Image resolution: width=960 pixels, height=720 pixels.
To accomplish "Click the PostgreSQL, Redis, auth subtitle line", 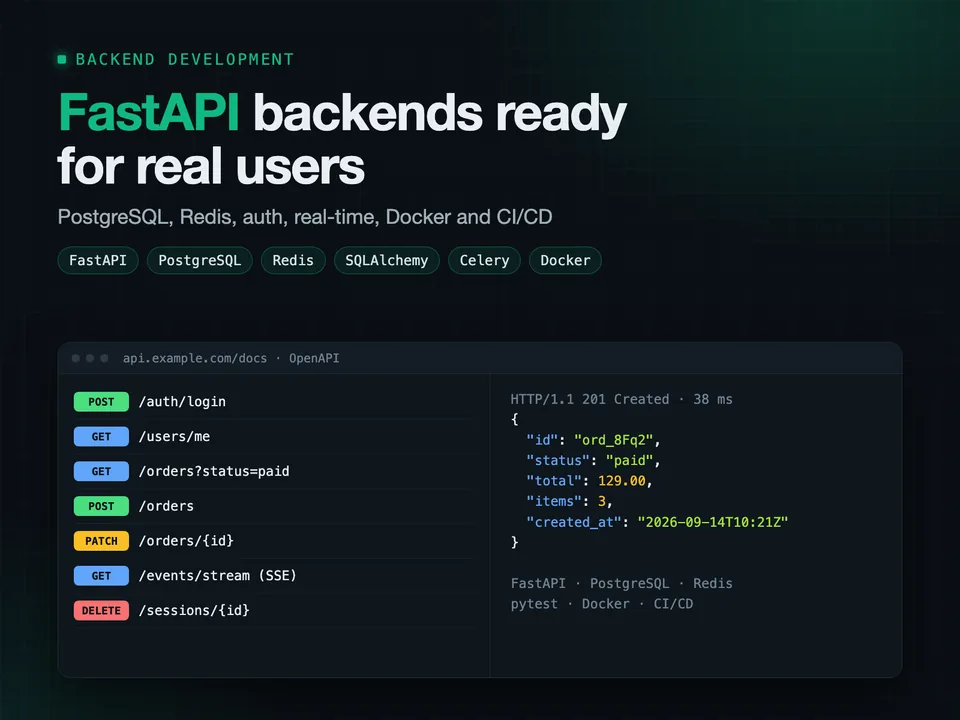I will [x=305, y=217].
